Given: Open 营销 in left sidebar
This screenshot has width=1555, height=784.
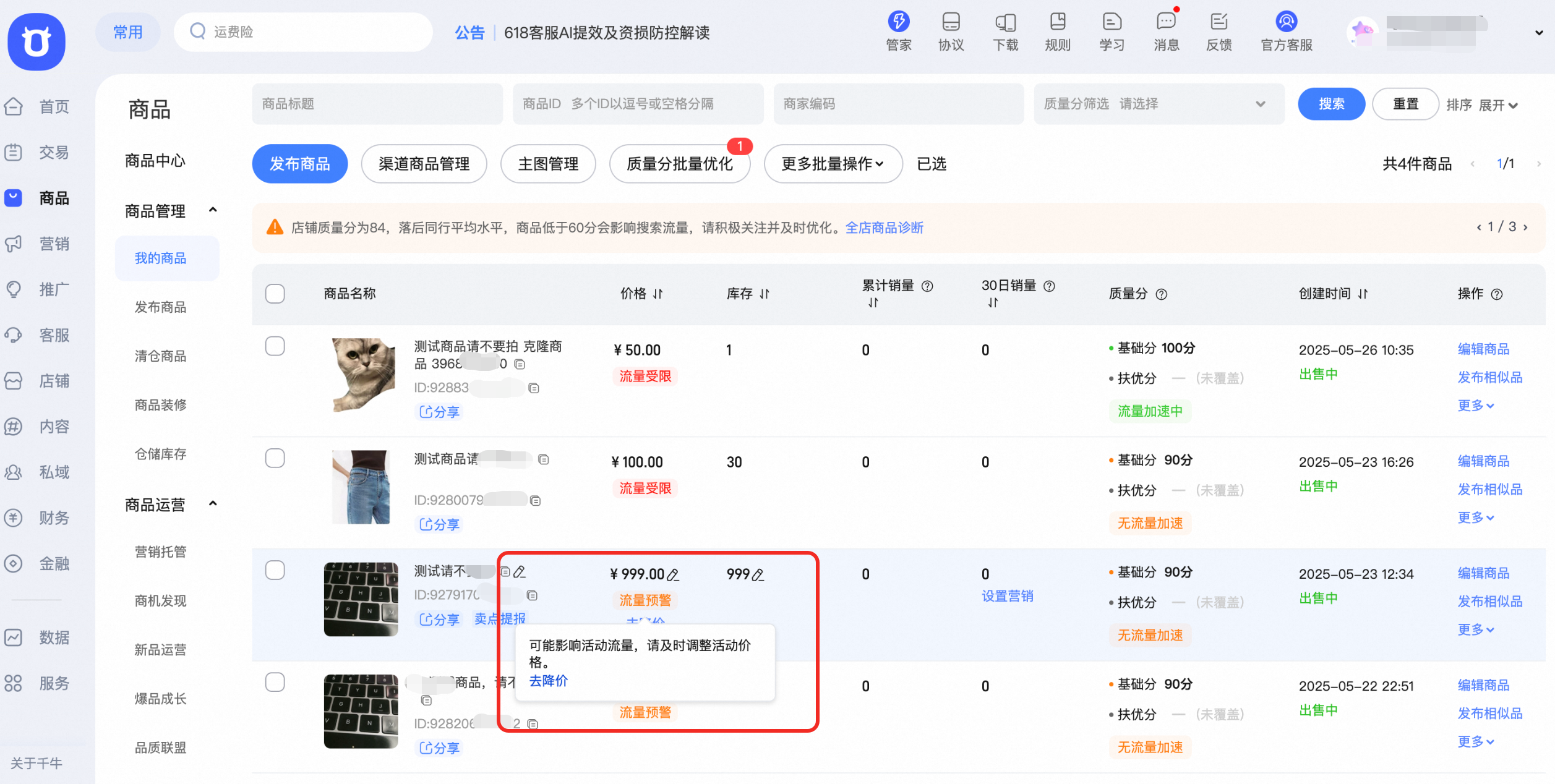Looking at the screenshot, I should pyautogui.click(x=37, y=244).
